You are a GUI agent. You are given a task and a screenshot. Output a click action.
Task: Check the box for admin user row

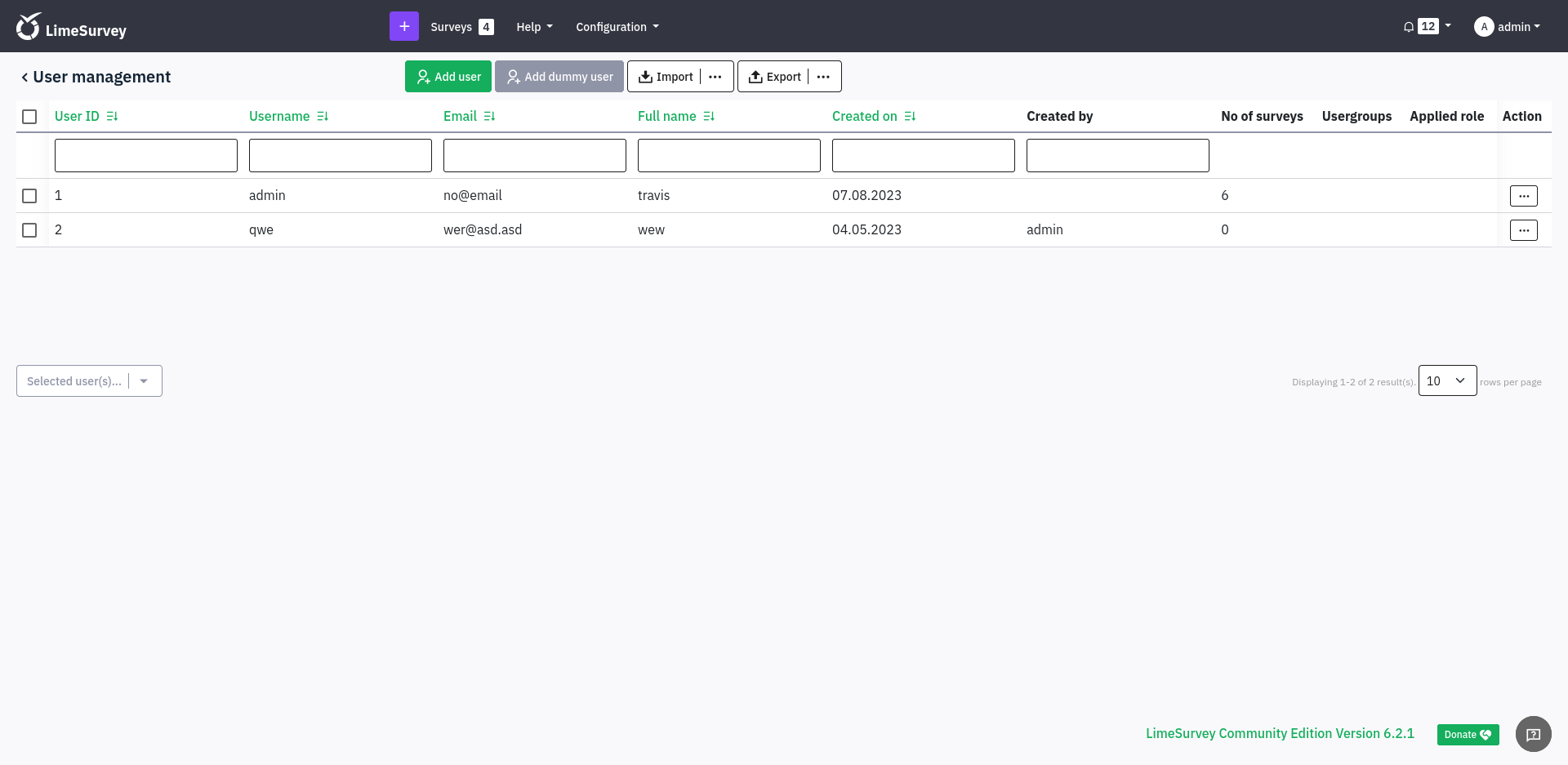(29, 196)
